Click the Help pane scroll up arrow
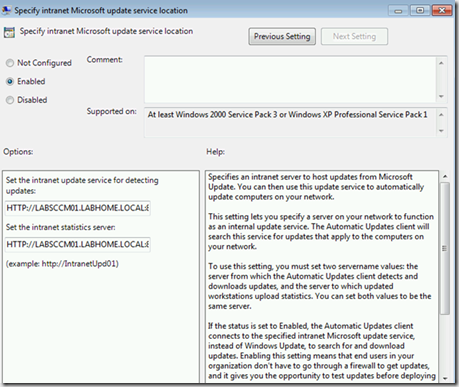 [x=445, y=176]
